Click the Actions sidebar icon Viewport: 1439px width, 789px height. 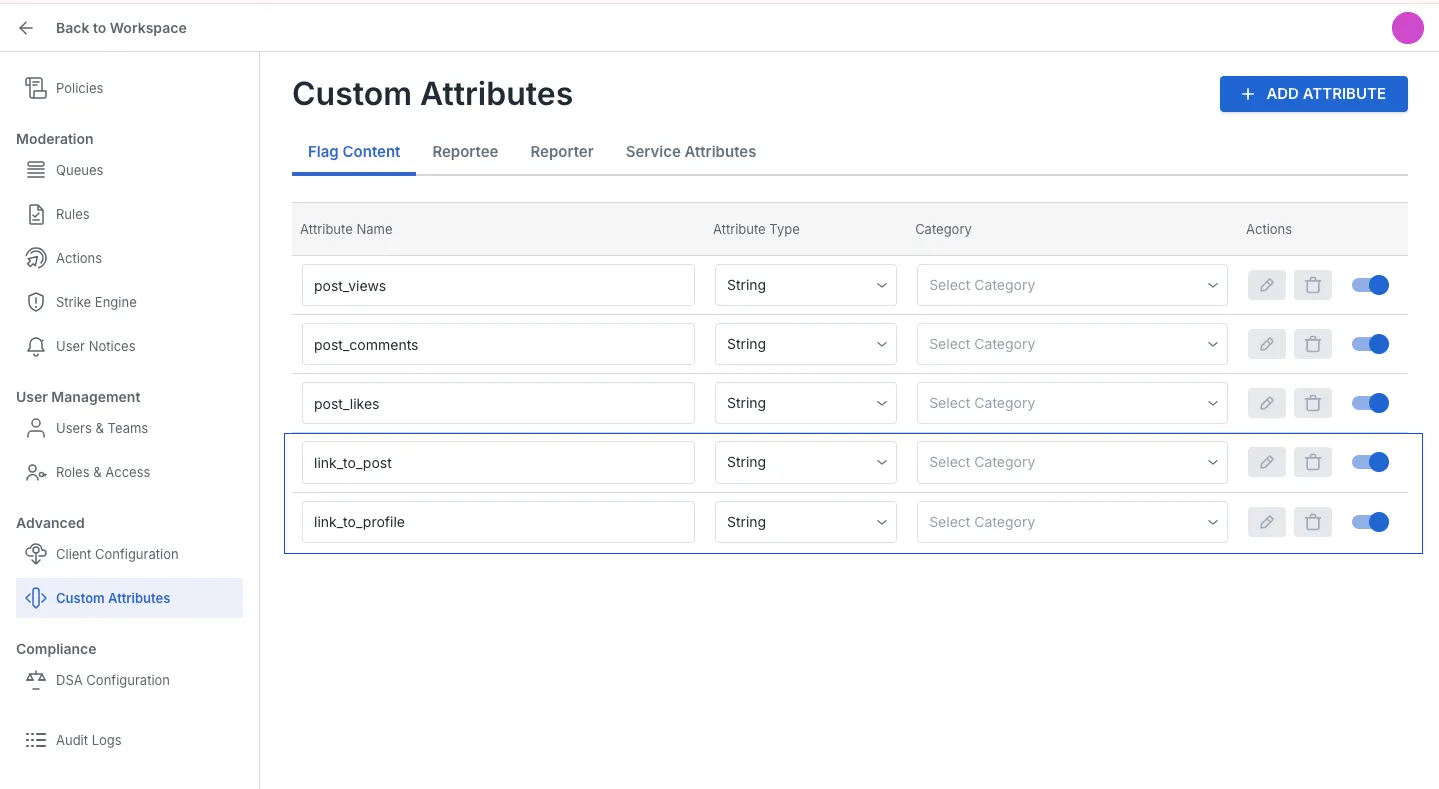(x=36, y=258)
